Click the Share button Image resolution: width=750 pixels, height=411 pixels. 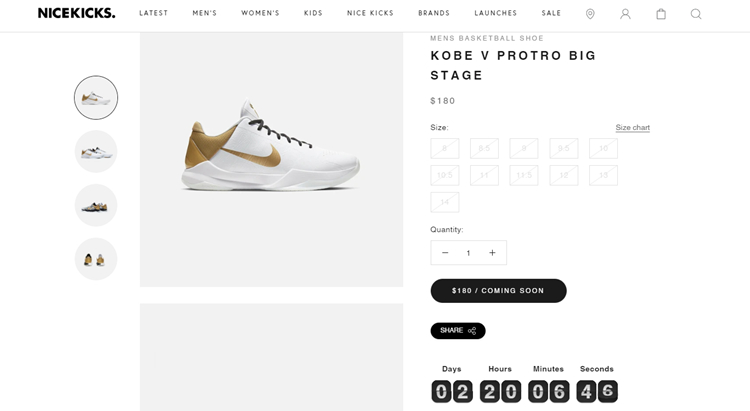click(458, 331)
